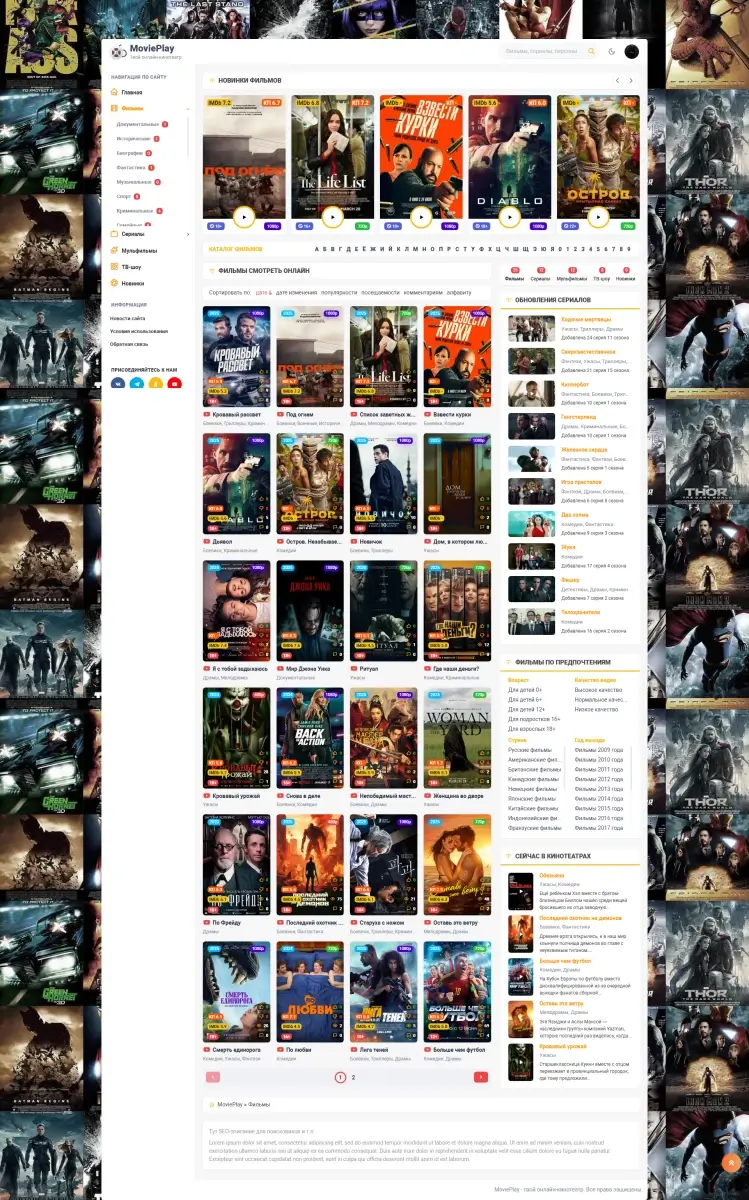Select the Документальные subcategory

pyautogui.click(x=138, y=124)
